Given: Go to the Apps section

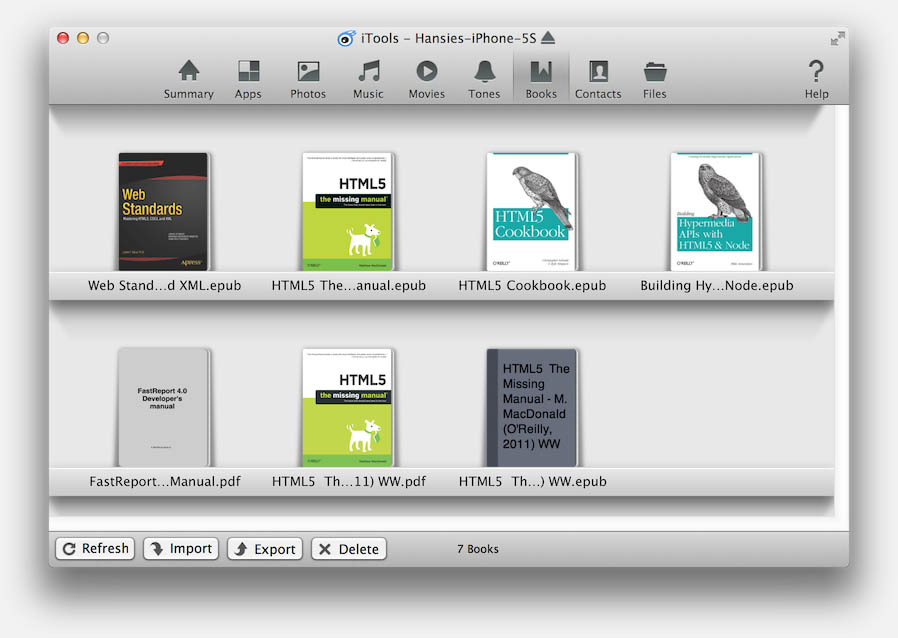Looking at the screenshot, I should pos(248,80).
